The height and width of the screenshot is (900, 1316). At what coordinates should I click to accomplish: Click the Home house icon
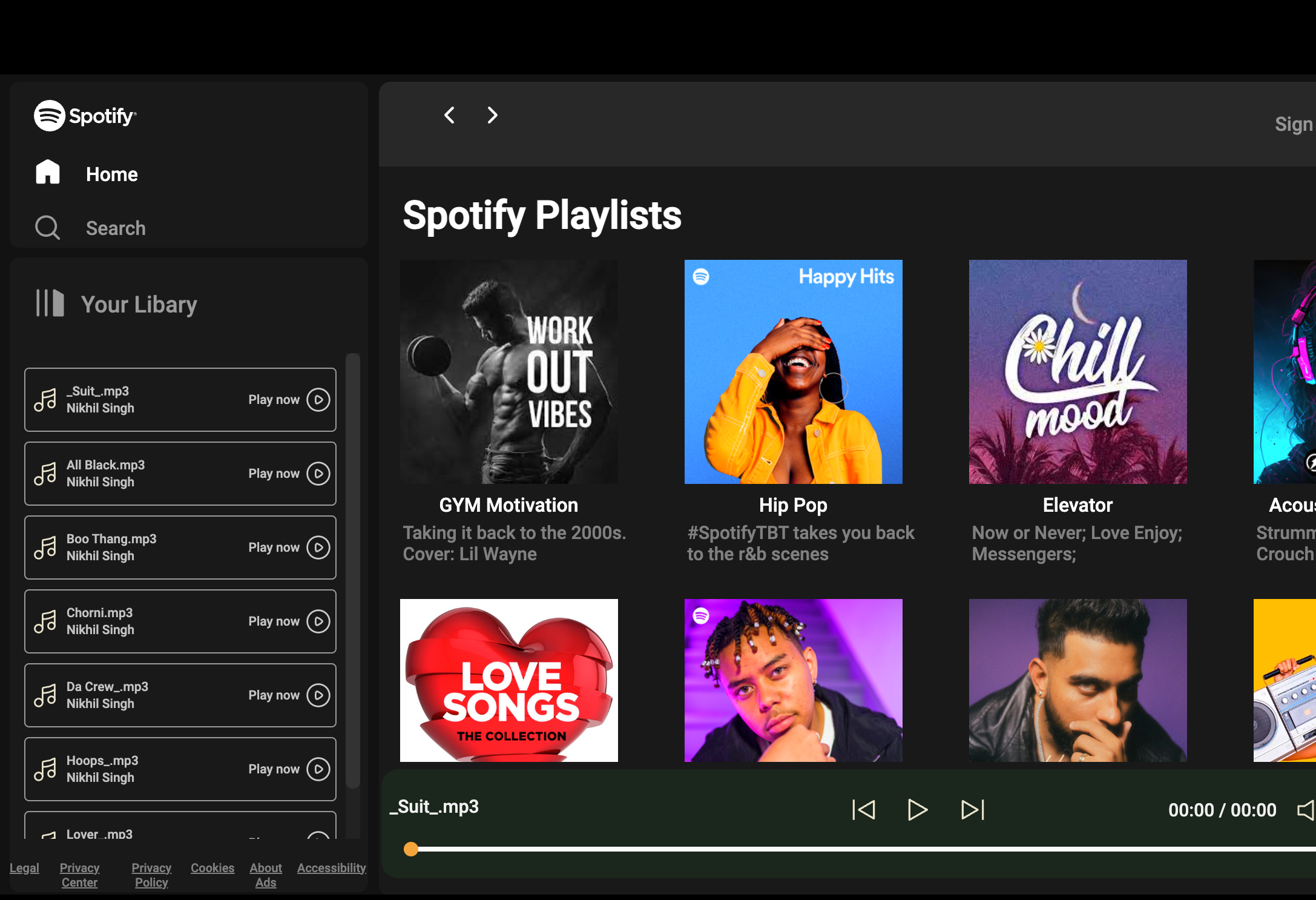coord(48,172)
